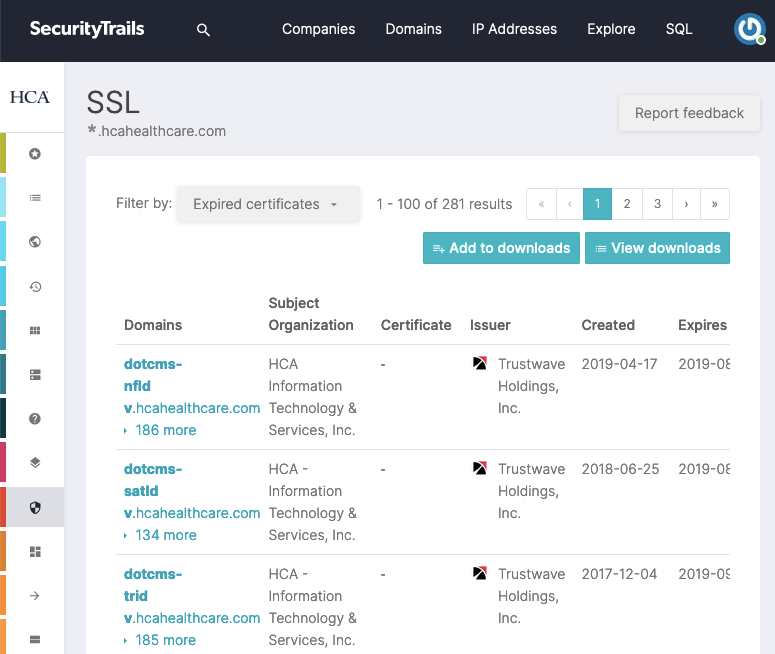
Task: Open the search magnifier in the top bar
Action: tap(203, 30)
